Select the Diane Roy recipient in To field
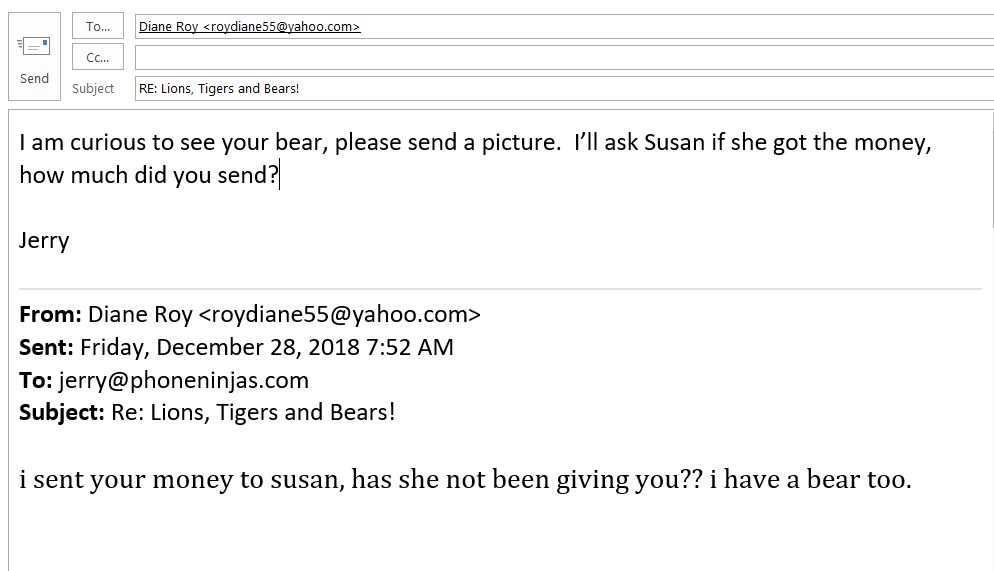This screenshot has height=571, width=994. coord(249,27)
